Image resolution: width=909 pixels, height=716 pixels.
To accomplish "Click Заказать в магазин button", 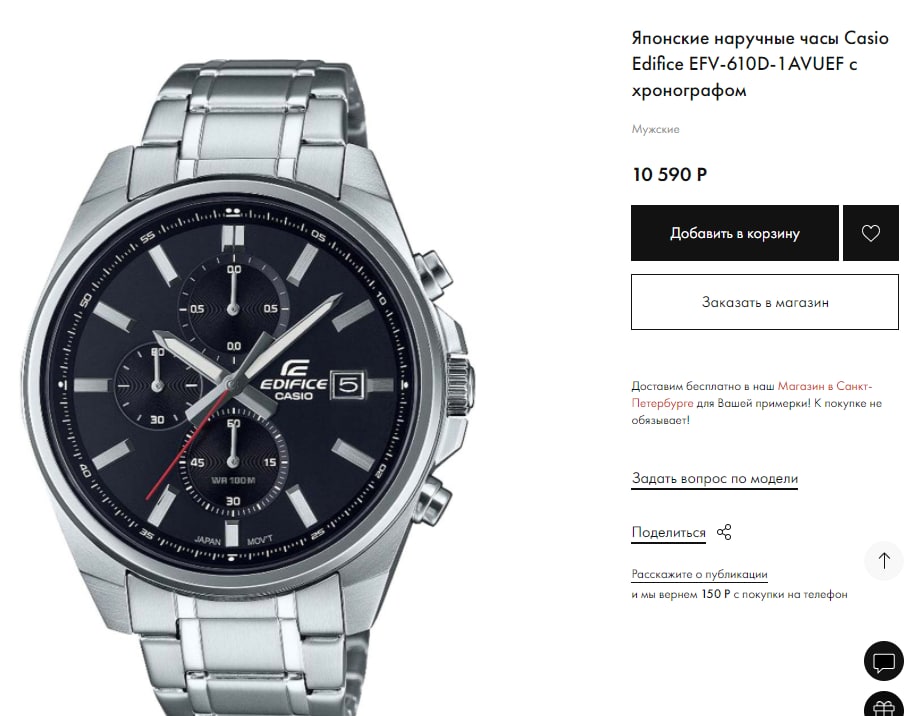I will click(x=765, y=302).
